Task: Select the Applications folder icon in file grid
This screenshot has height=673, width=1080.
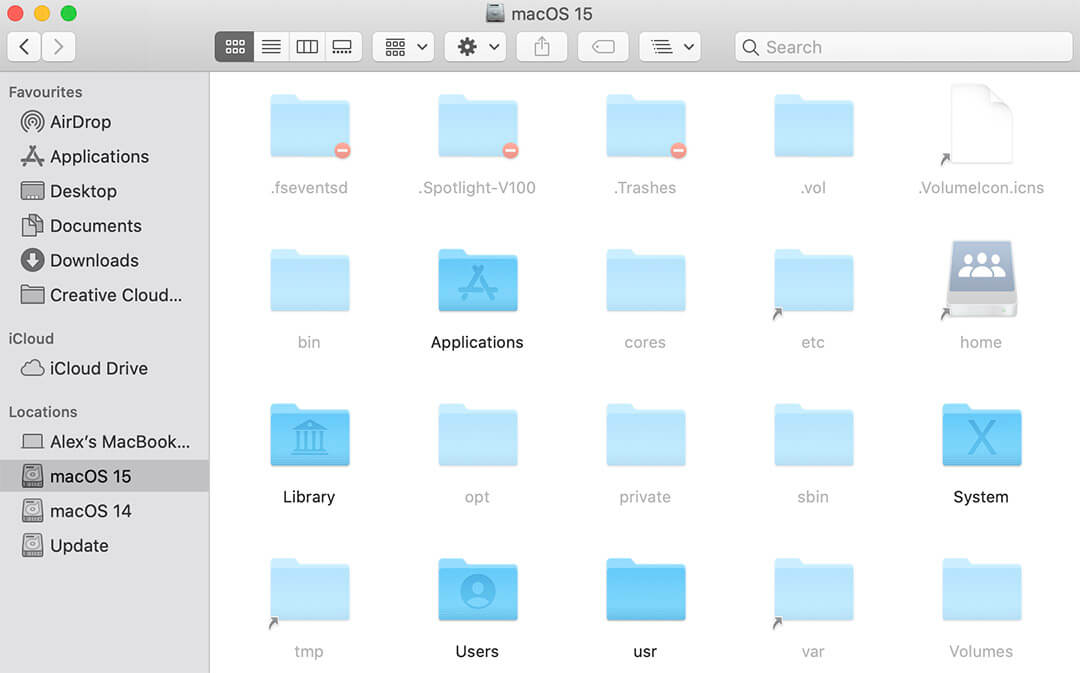Action: 478,280
